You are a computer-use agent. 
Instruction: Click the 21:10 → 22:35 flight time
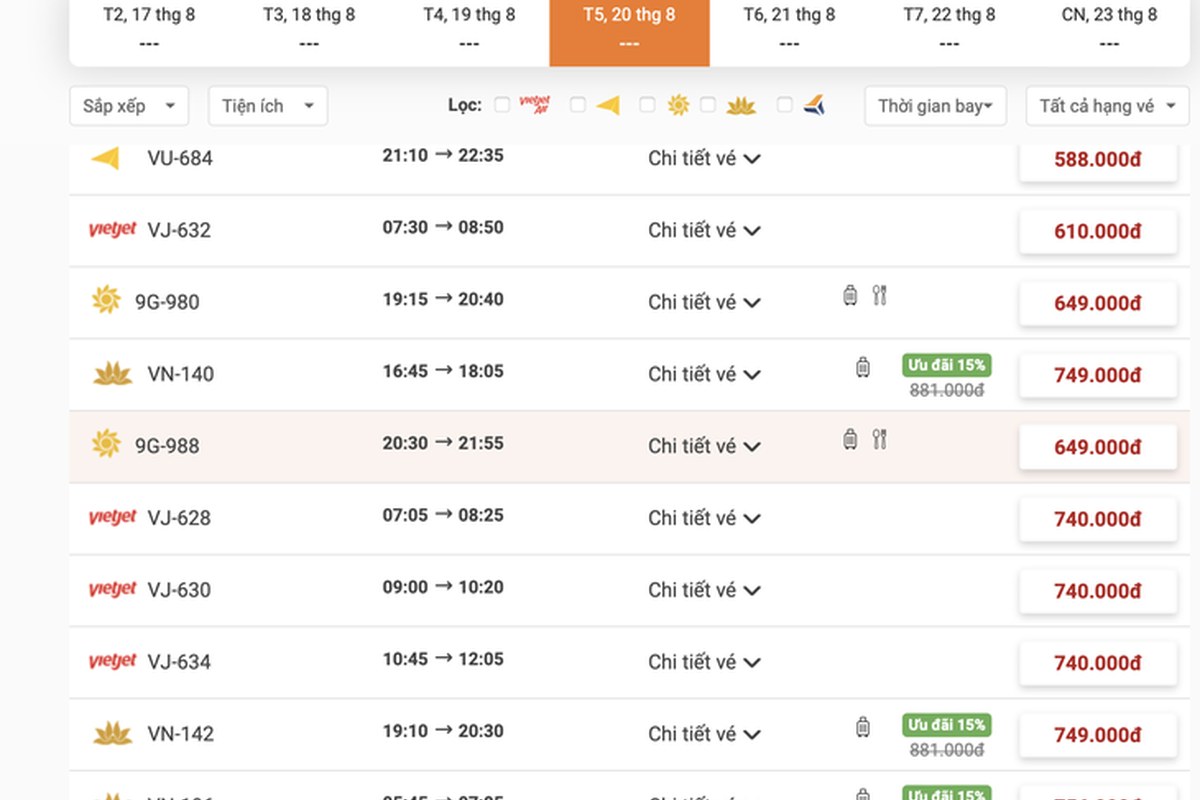pyautogui.click(x=443, y=156)
